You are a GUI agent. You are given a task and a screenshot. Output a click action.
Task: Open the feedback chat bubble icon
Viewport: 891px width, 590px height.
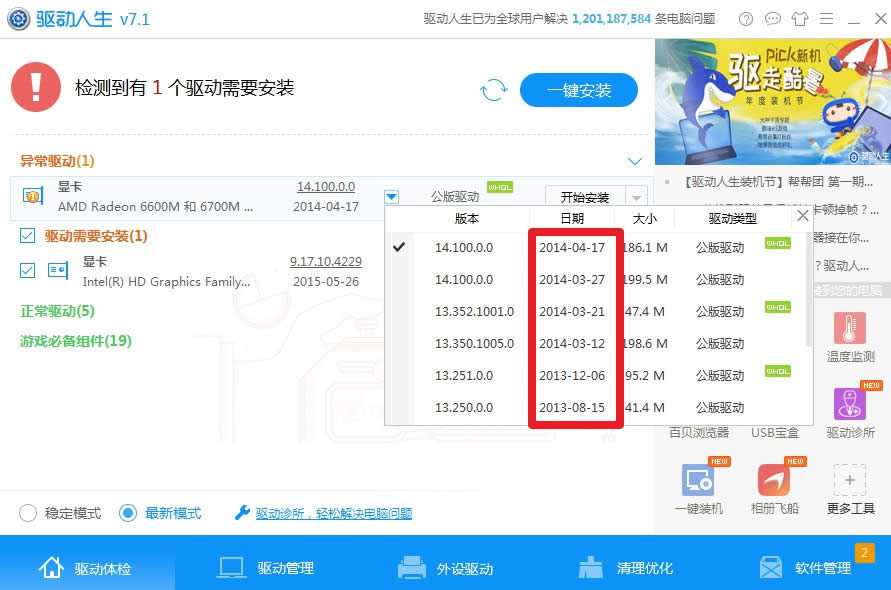[772, 19]
